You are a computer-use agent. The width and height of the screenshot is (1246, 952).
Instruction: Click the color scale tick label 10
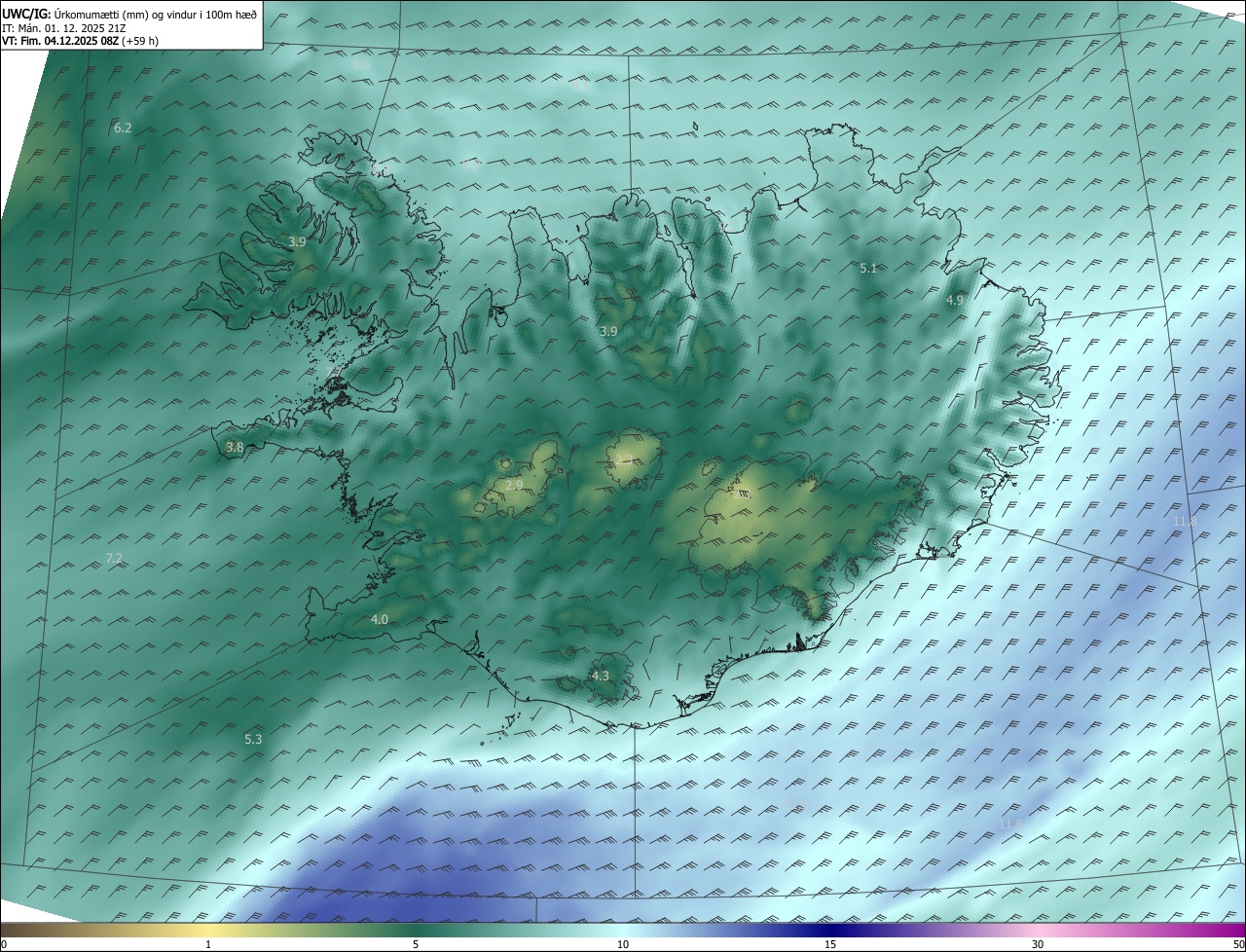(x=623, y=944)
